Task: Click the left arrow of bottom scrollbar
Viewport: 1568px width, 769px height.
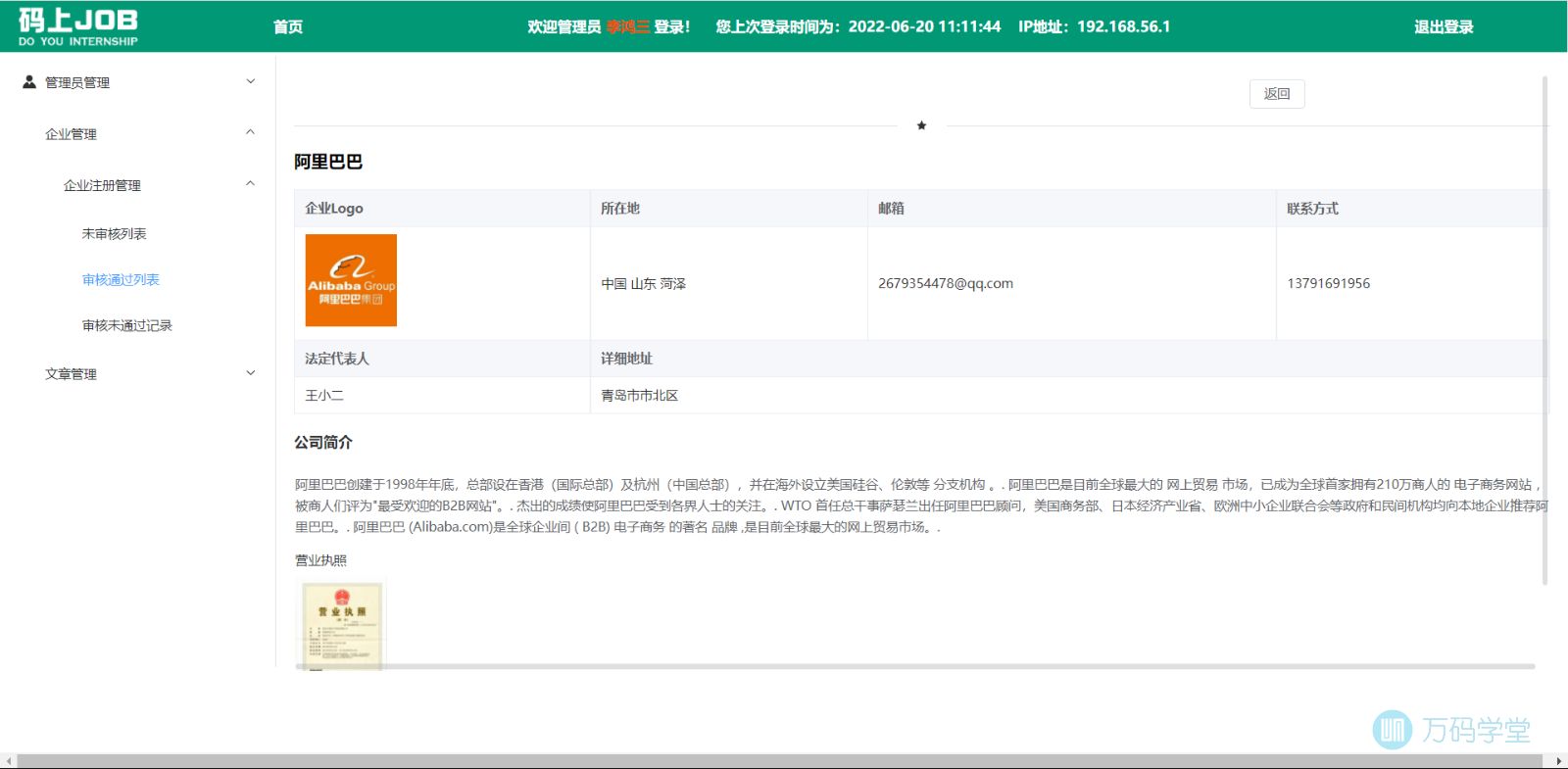Action: [8, 761]
